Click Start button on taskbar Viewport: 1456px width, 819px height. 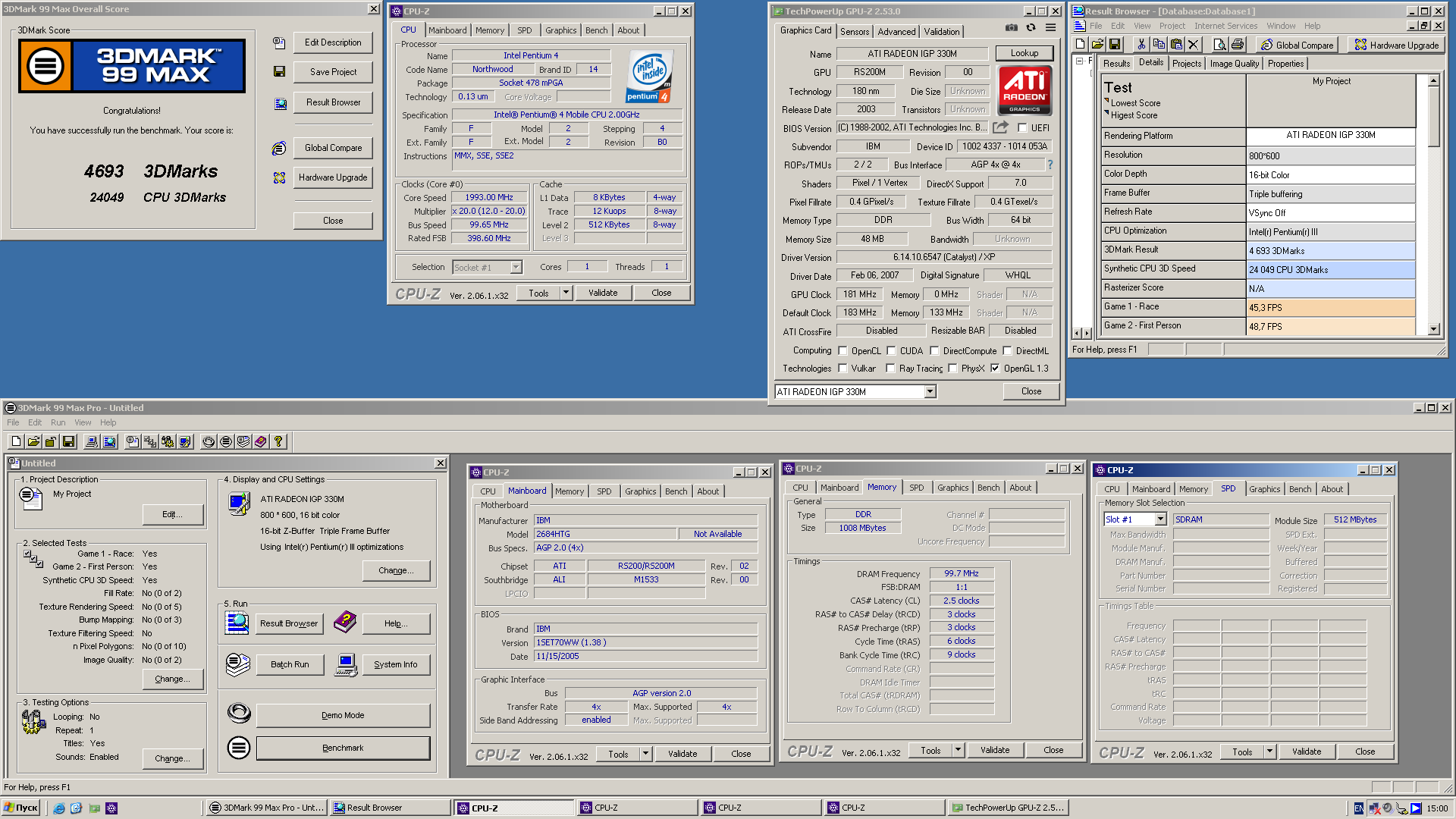(x=21, y=808)
